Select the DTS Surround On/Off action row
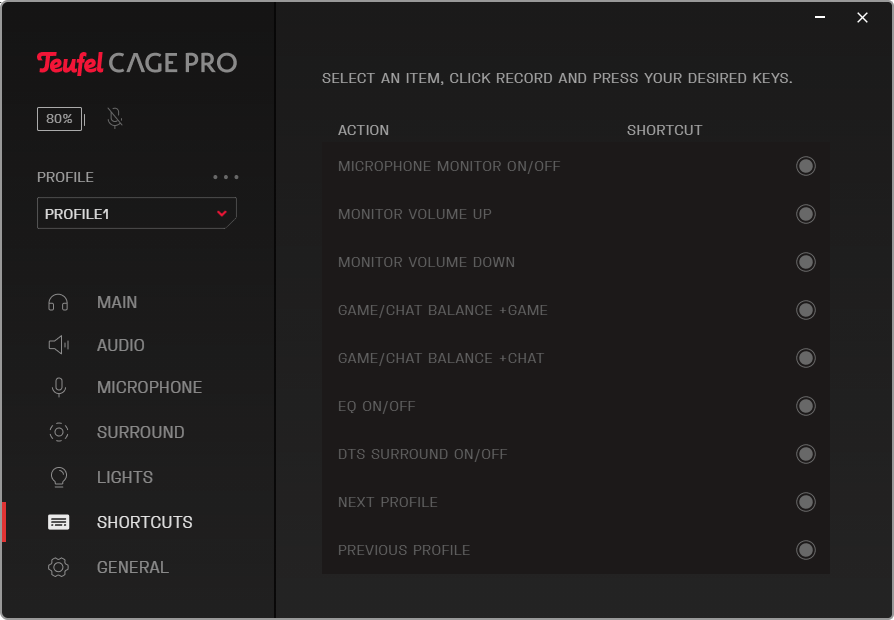The width and height of the screenshot is (894, 620). (x=423, y=454)
